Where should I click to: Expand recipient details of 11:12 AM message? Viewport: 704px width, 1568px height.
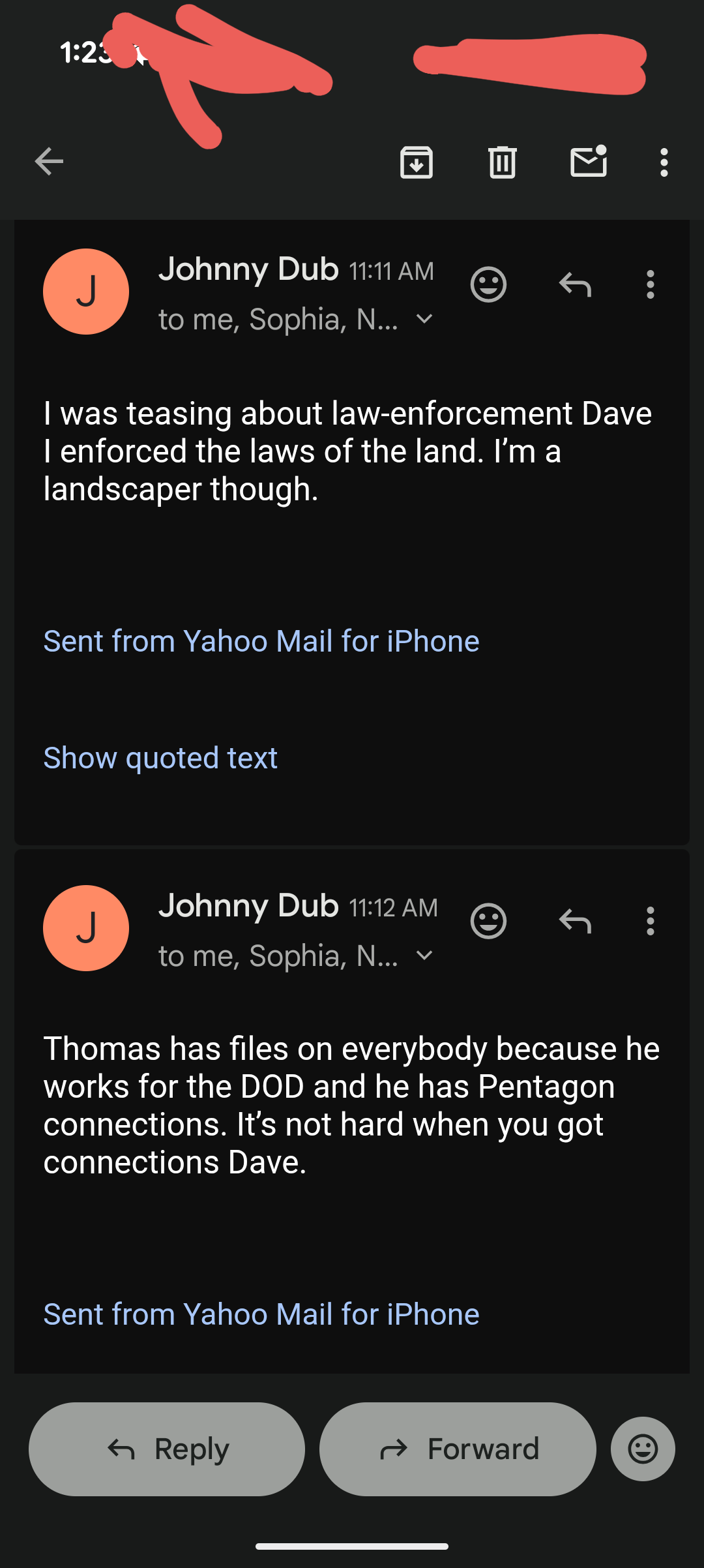click(424, 956)
